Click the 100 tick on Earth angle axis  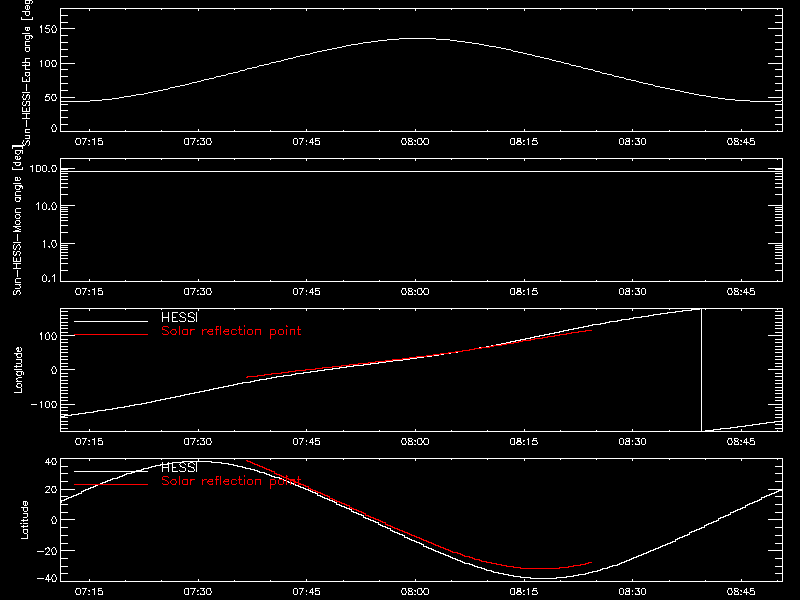pos(48,64)
